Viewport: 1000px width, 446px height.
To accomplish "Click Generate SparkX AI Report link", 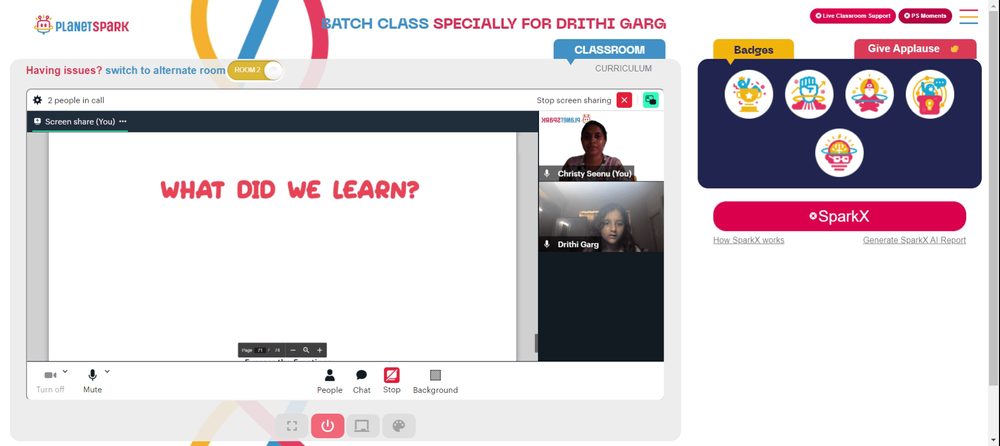I will click(x=914, y=241).
